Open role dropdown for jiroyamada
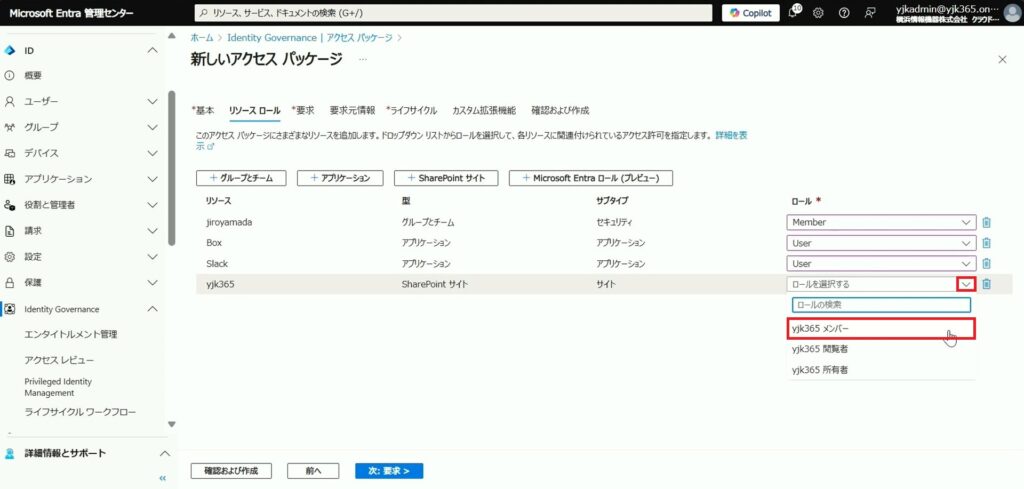This screenshot has width=1024, height=489. click(882, 223)
